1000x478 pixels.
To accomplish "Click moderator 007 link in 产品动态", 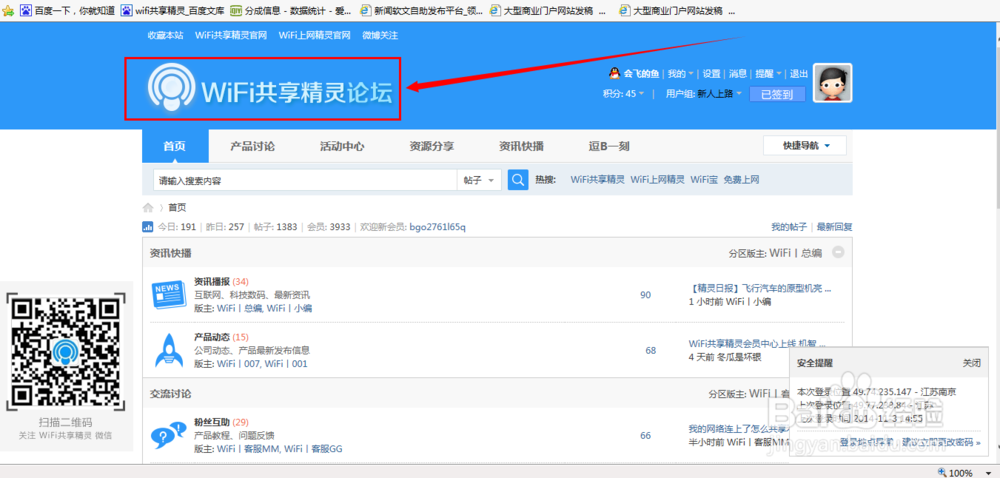I will (239, 364).
